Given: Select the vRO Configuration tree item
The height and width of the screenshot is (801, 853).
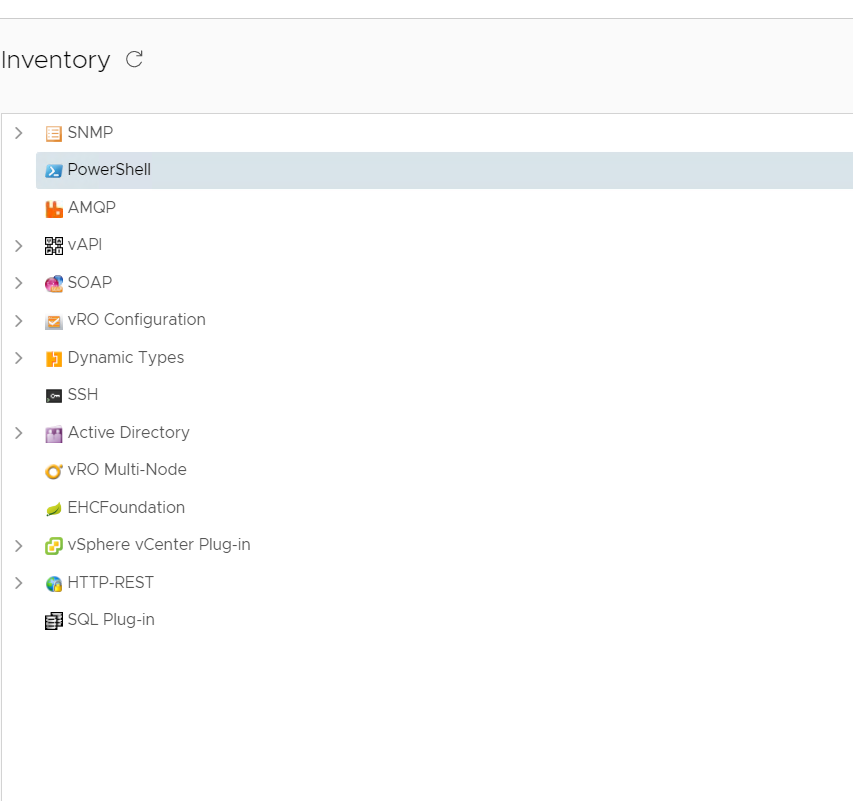Looking at the screenshot, I should (x=139, y=320).
